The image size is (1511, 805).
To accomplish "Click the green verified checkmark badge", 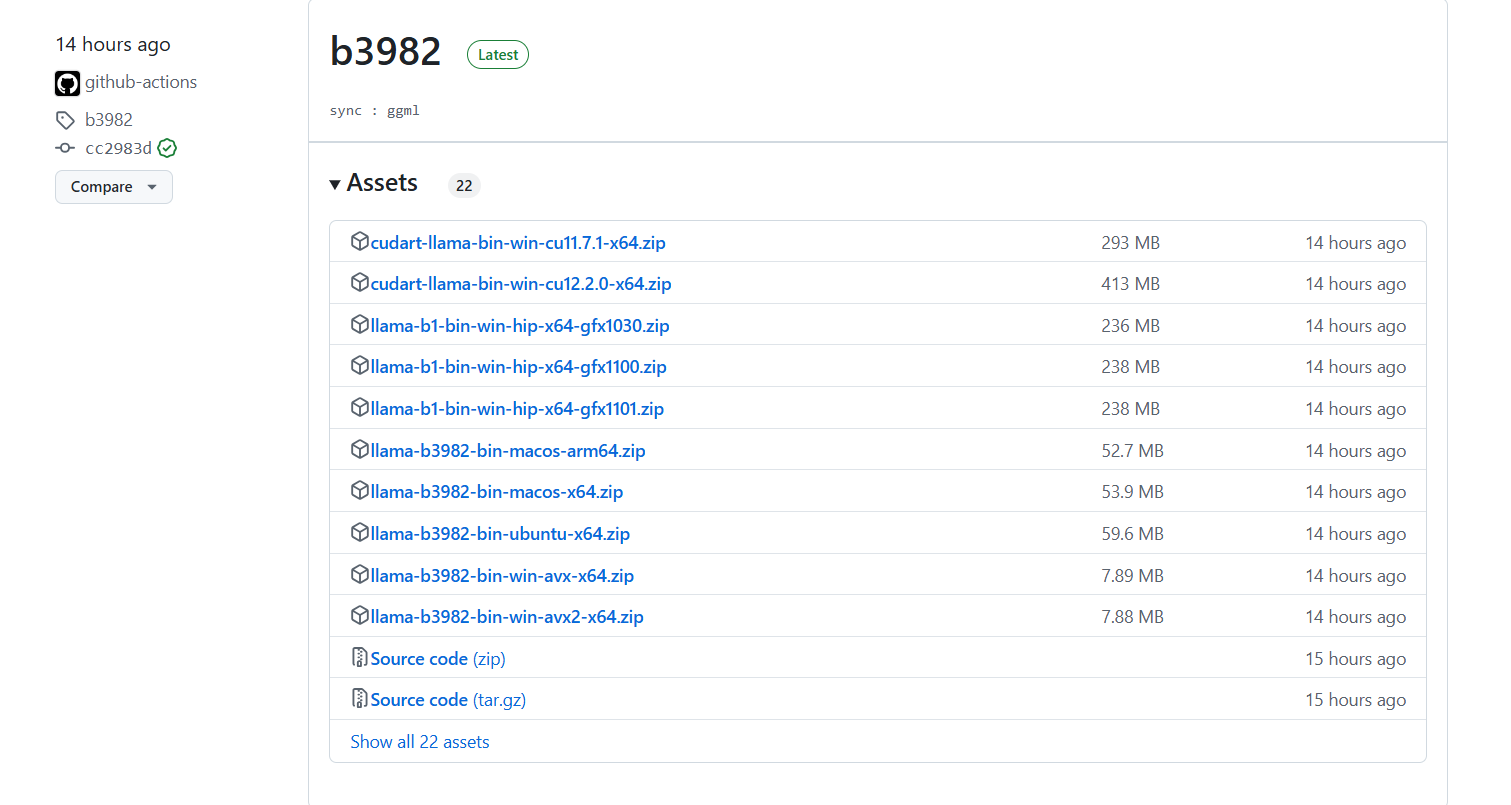I will [167, 148].
